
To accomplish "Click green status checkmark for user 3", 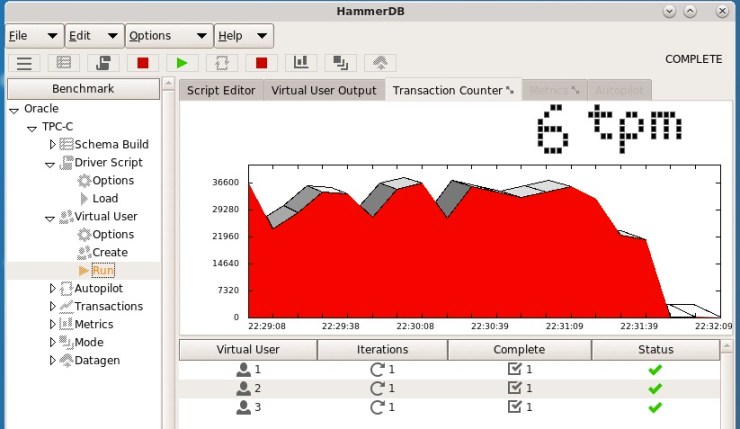I will point(655,407).
